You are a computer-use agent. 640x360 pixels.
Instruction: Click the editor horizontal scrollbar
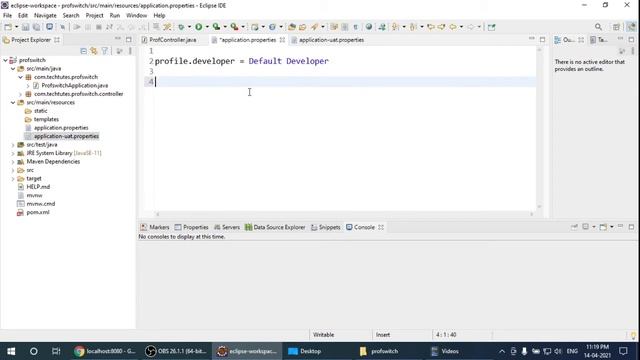point(344,214)
